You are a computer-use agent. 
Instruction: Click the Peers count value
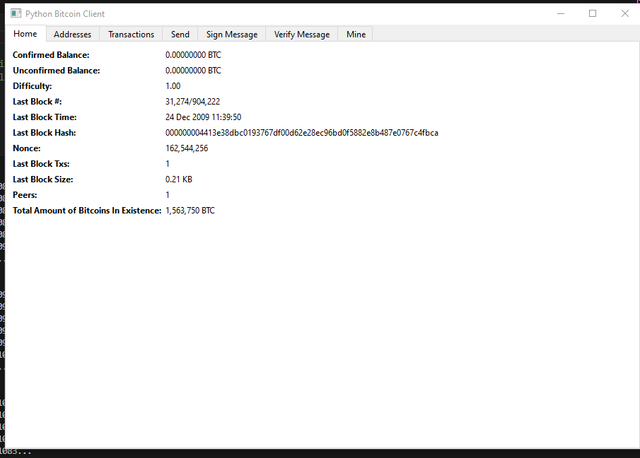tap(167, 195)
